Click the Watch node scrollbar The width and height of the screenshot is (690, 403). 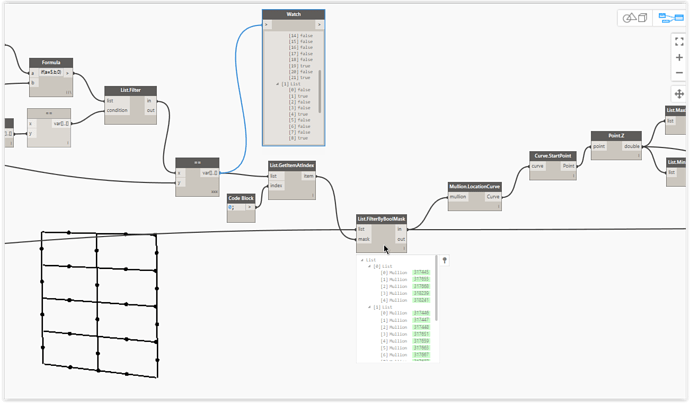coord(319,91)
